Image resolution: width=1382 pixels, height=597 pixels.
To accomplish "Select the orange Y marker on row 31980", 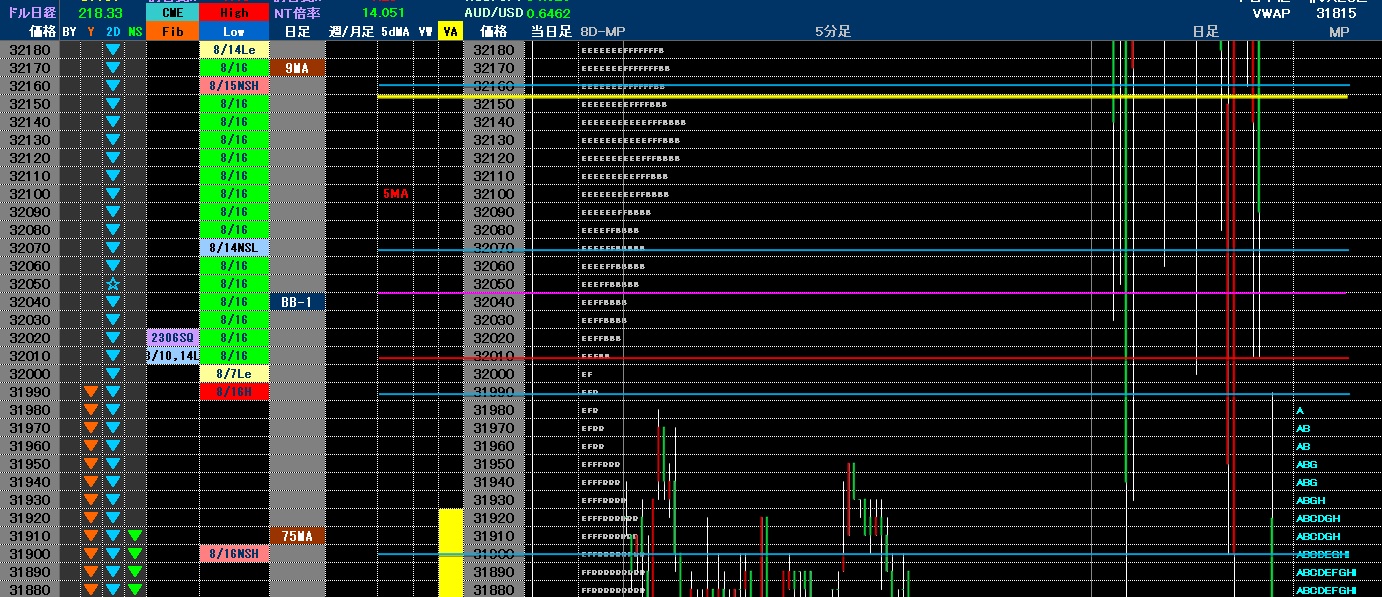I will (91, 410).
